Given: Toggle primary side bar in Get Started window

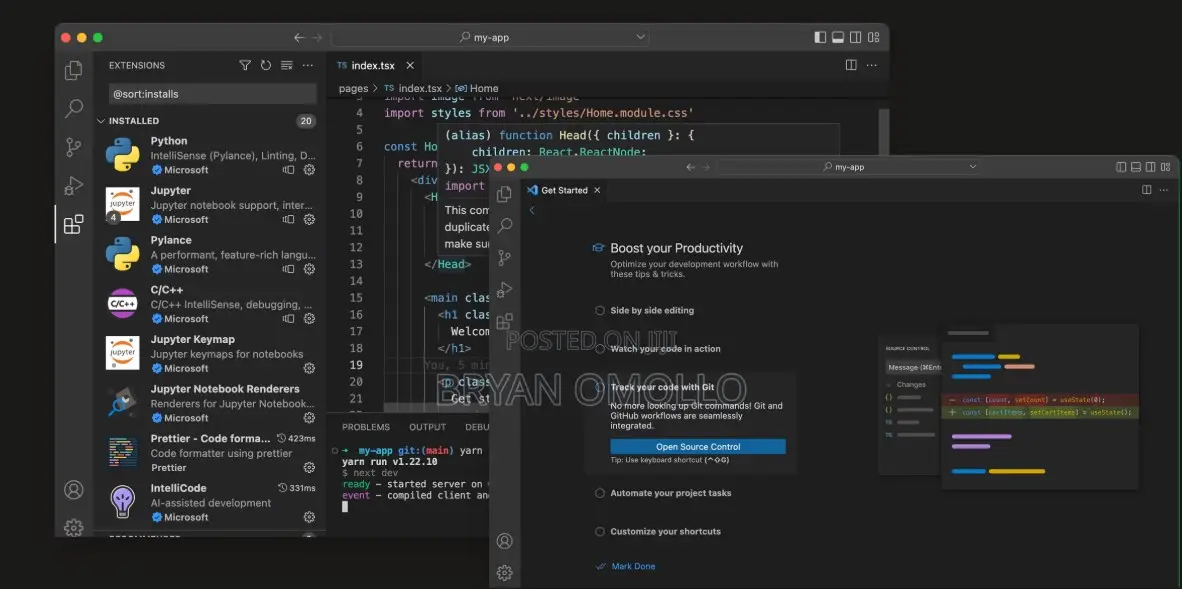Looking at the screenshot, I should point(1121,167).
